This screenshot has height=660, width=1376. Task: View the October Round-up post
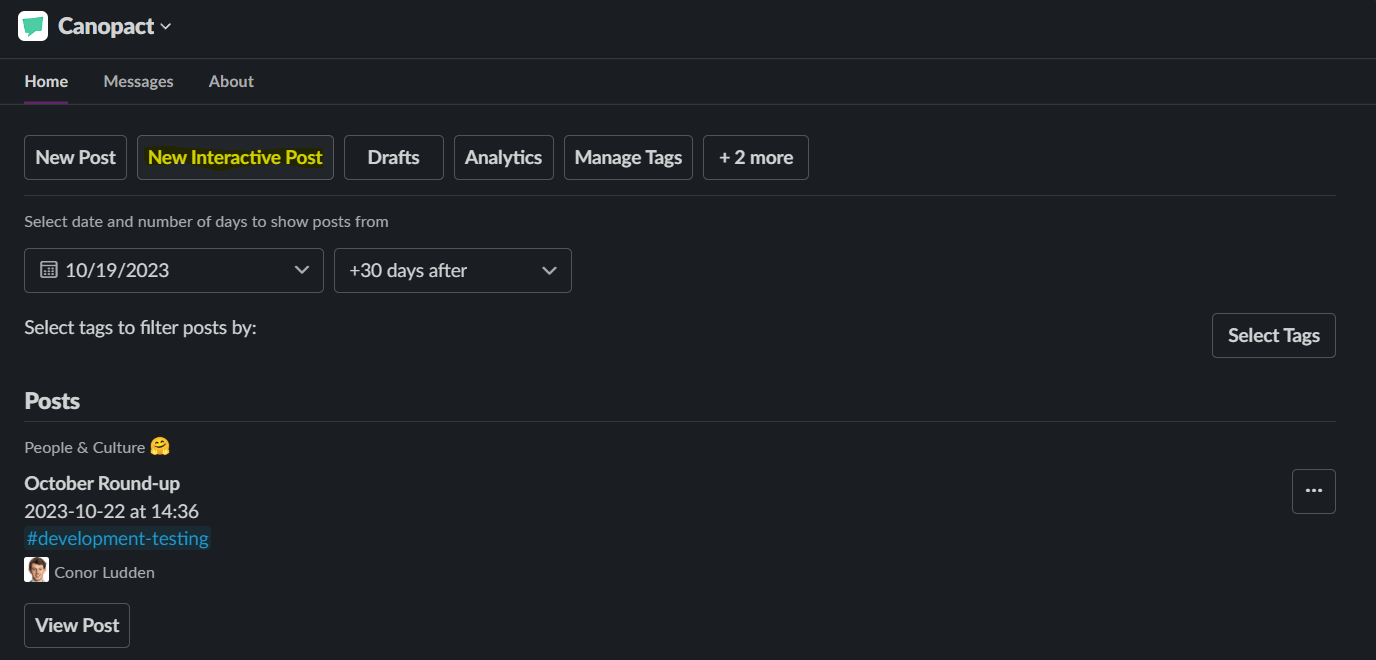[x=77, y=625]
